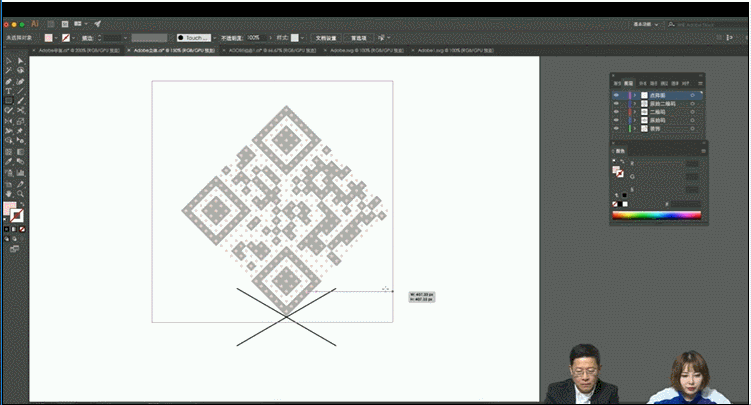Select the Zoom magnifier tool
The height and width of the screenshot is (405, 751).
click(x=21, y=194)
